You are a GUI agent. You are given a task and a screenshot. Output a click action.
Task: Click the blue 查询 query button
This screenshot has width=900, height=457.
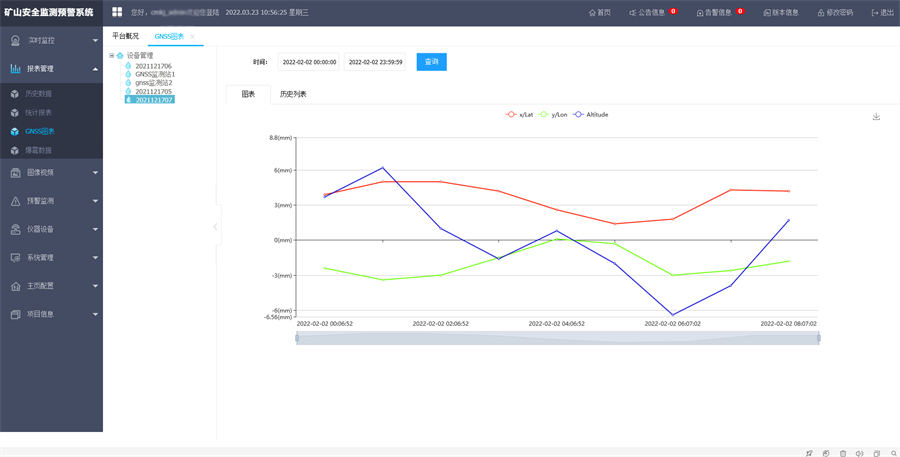coord(431,62)
